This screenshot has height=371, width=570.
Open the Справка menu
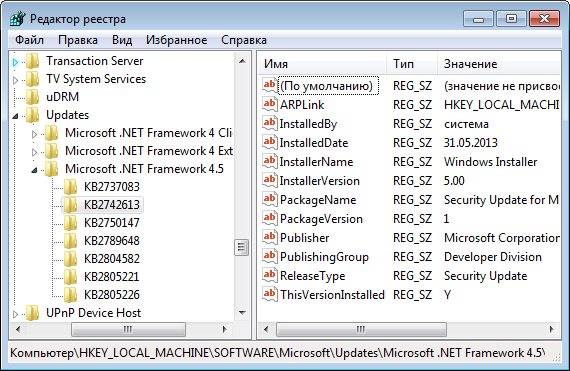click(x=244, y=40)
